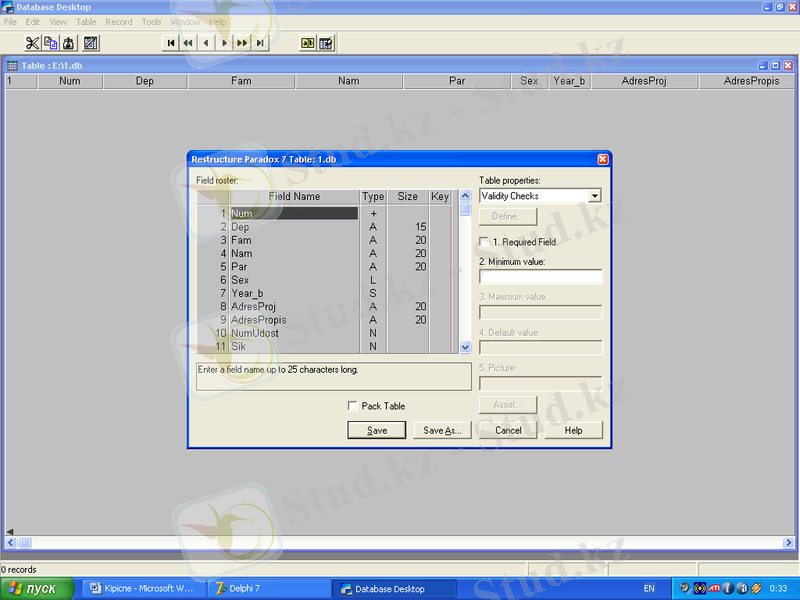Click the Cut scissors toolbar icon
Viewport: 800px width, 600px height.
coord(32,43)
